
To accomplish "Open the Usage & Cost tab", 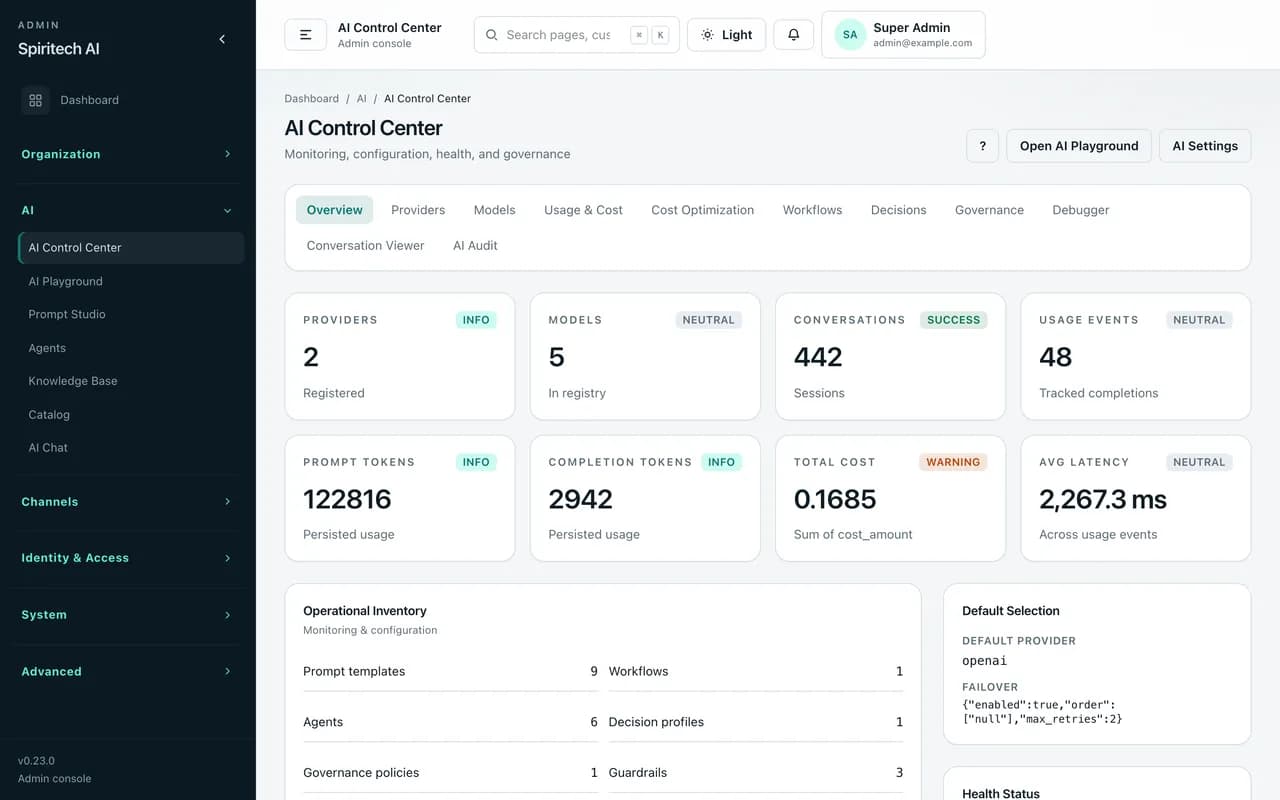I will point(583,210).
